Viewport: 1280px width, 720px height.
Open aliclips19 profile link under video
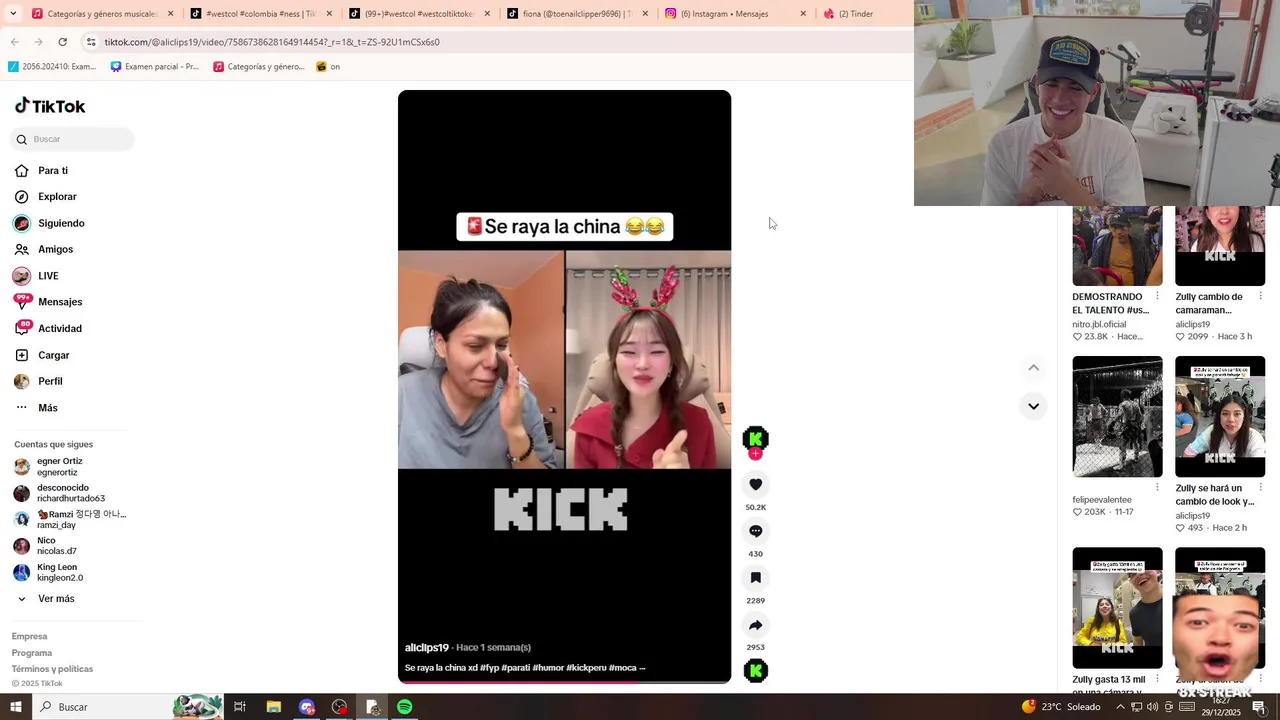(x=427, y=648)
